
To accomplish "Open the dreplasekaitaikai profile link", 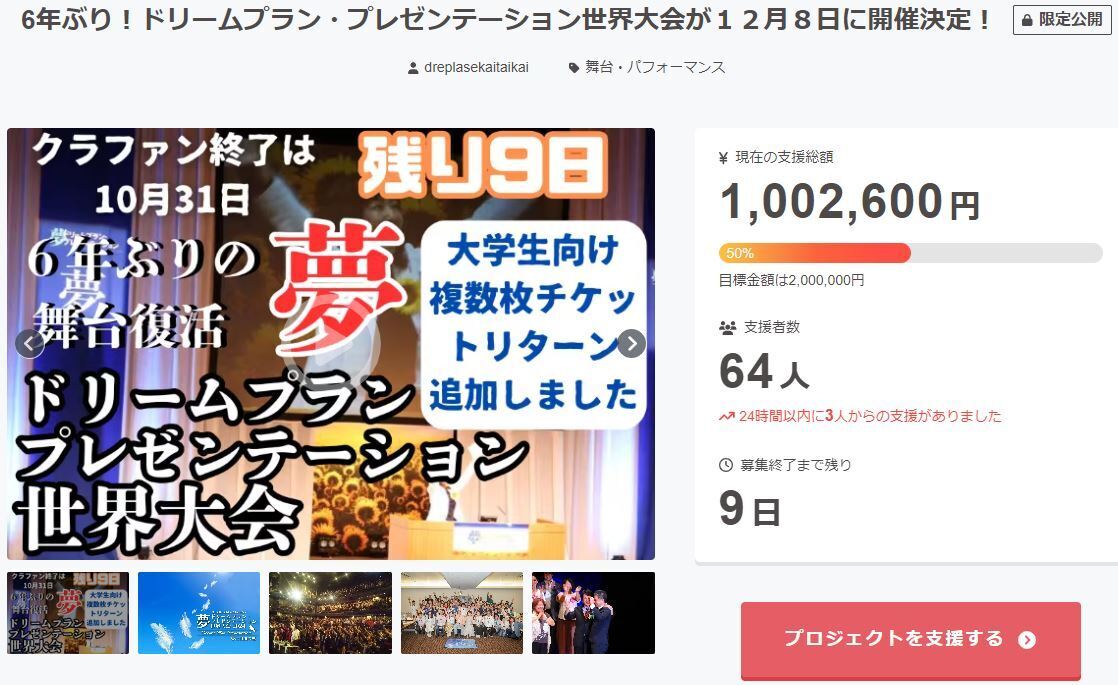I will [x=476, y=68].
